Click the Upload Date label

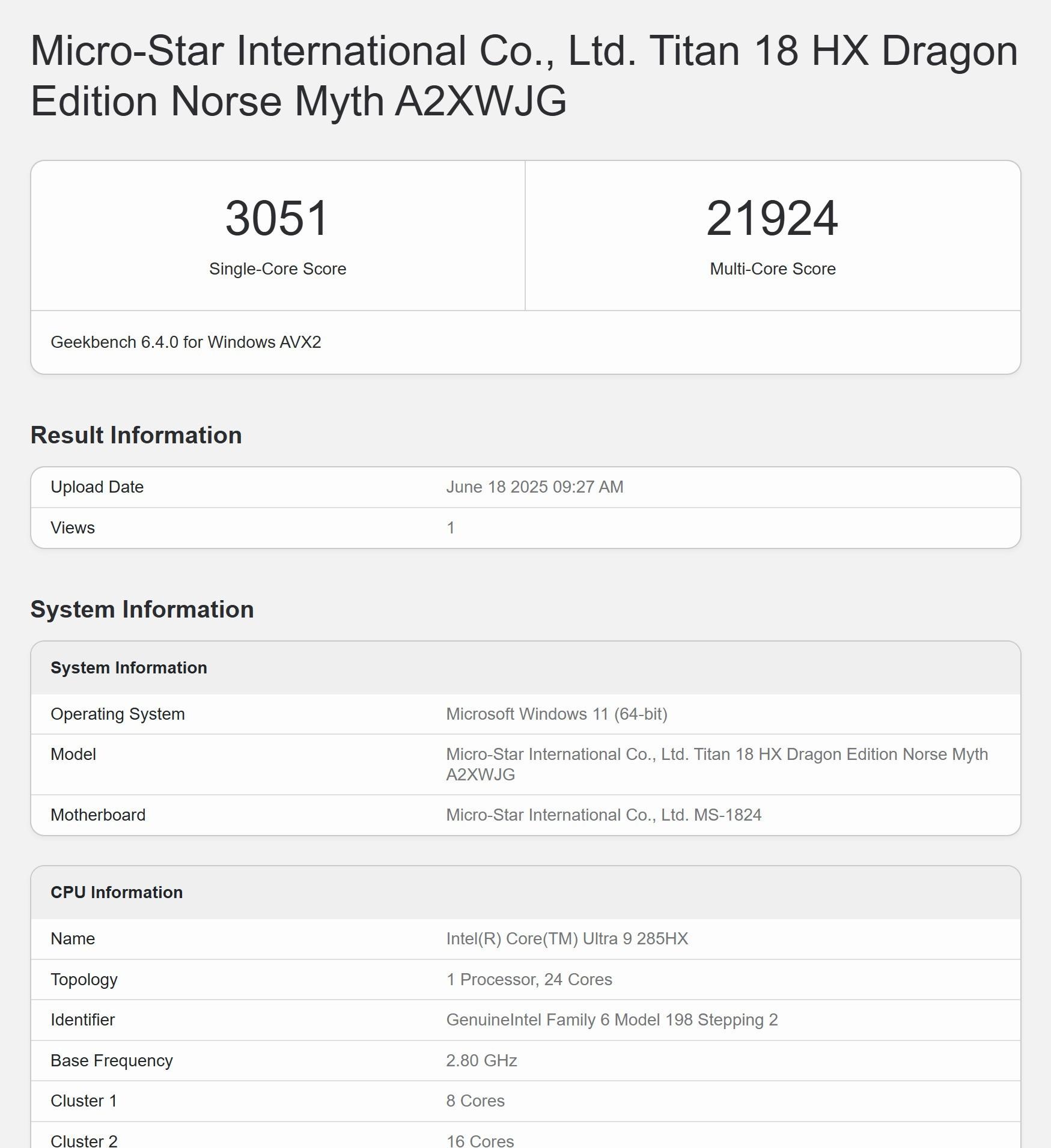(x=97, y=487)
